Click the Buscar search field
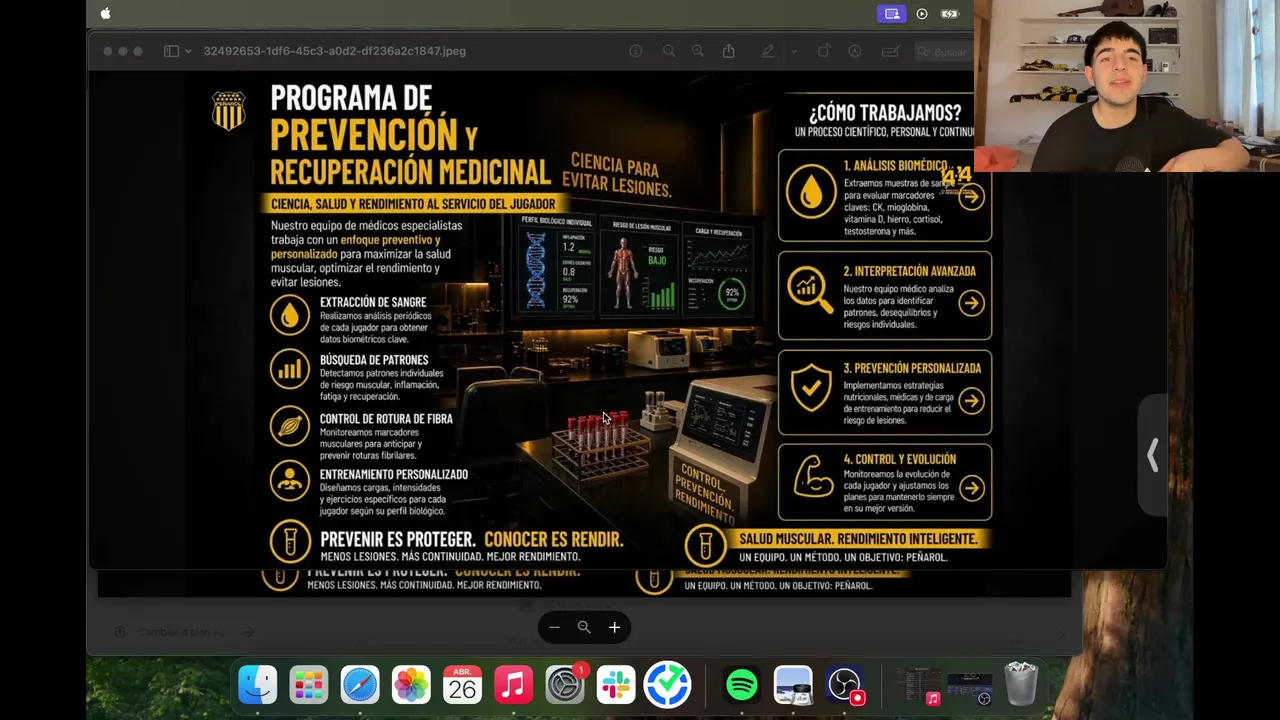The height and width of the screenshot is (720, 1280). tap(943, 52)
